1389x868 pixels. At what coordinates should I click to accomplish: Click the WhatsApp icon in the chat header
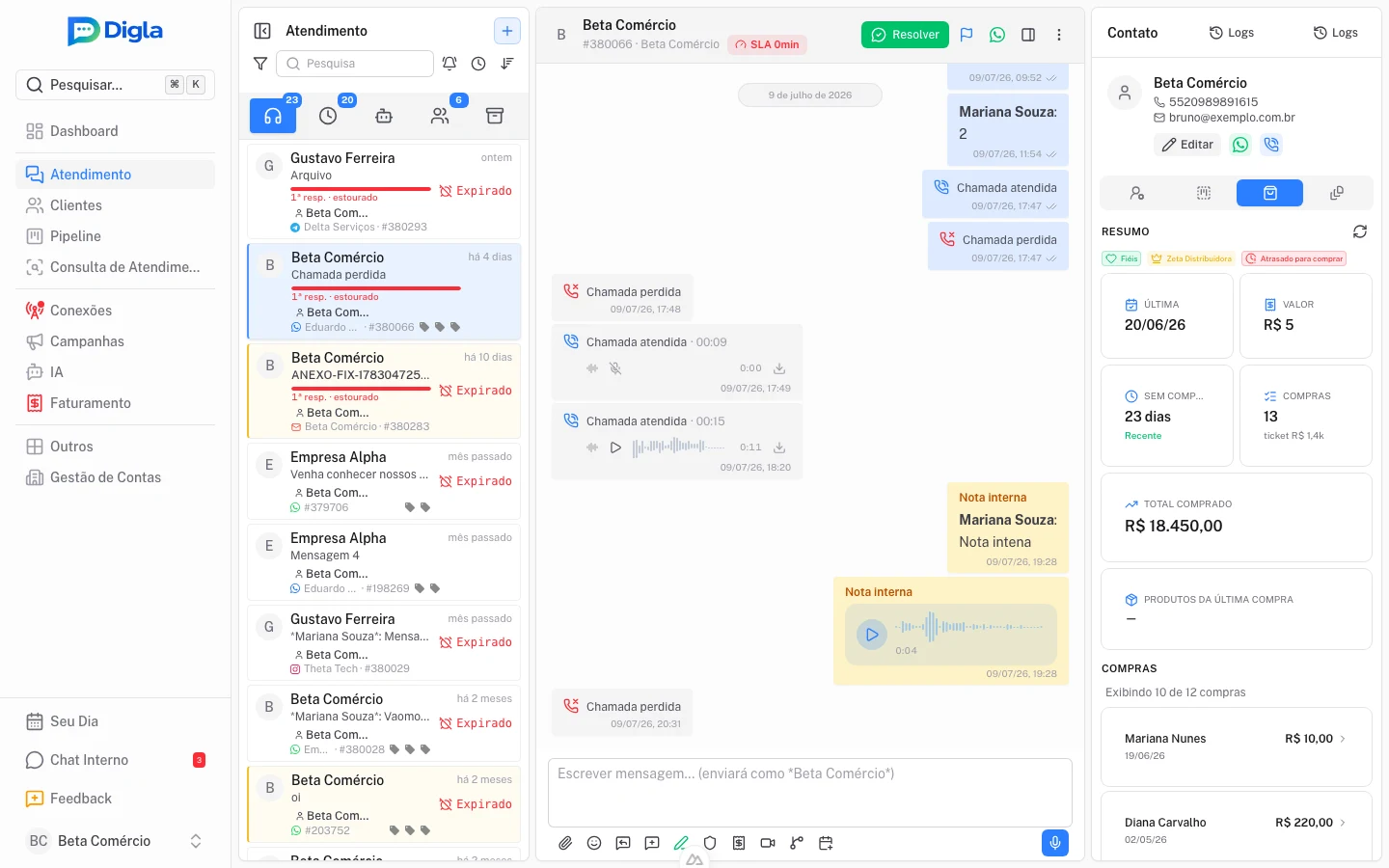point(997,35)
